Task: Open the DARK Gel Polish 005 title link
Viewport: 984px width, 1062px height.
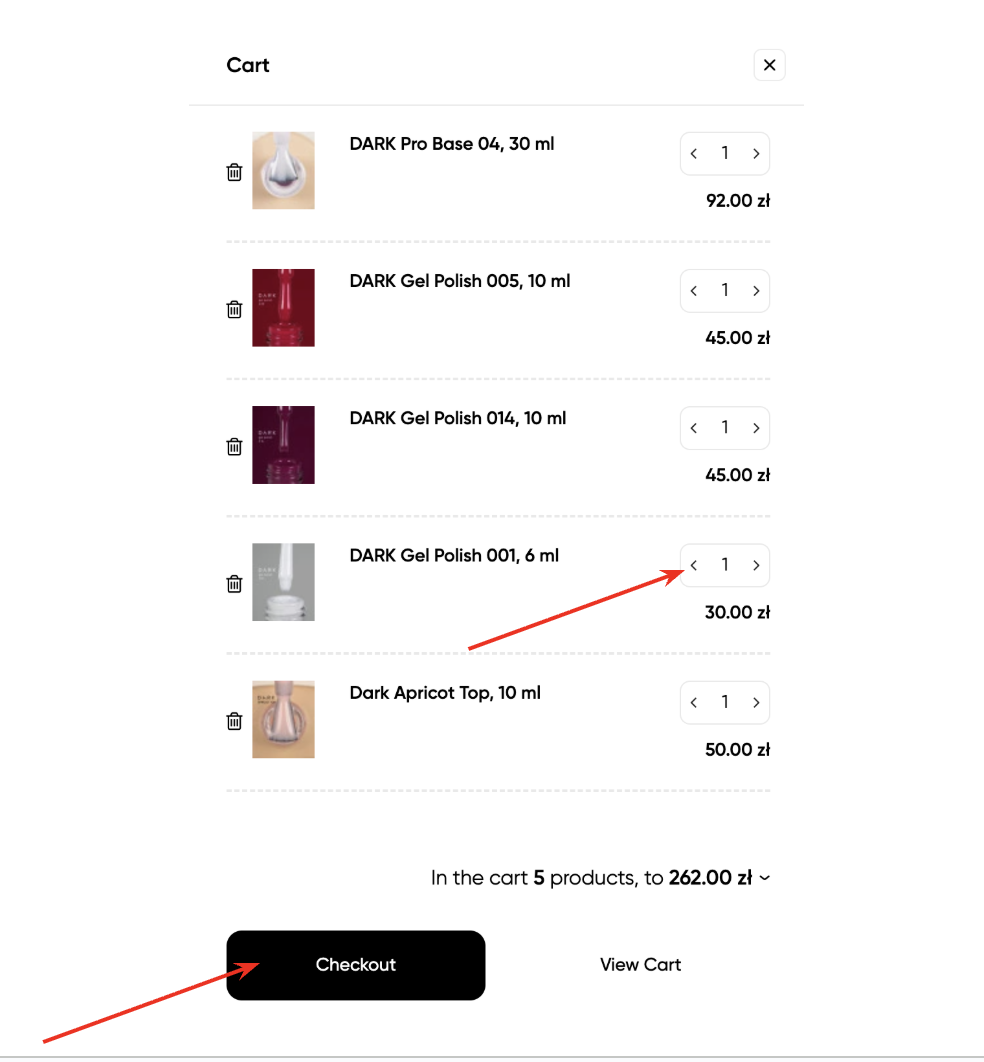Action: (x=459, y=281)
